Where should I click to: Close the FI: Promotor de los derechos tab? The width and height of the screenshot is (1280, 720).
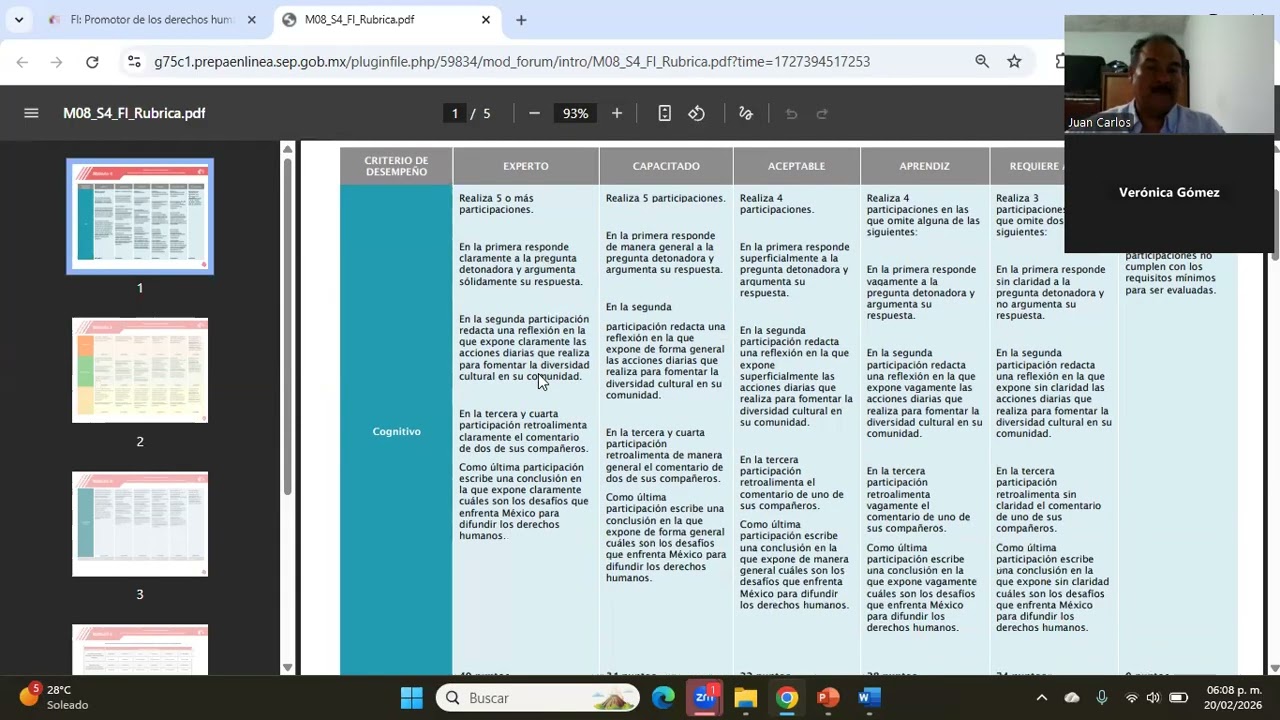(x=252, y=20)
